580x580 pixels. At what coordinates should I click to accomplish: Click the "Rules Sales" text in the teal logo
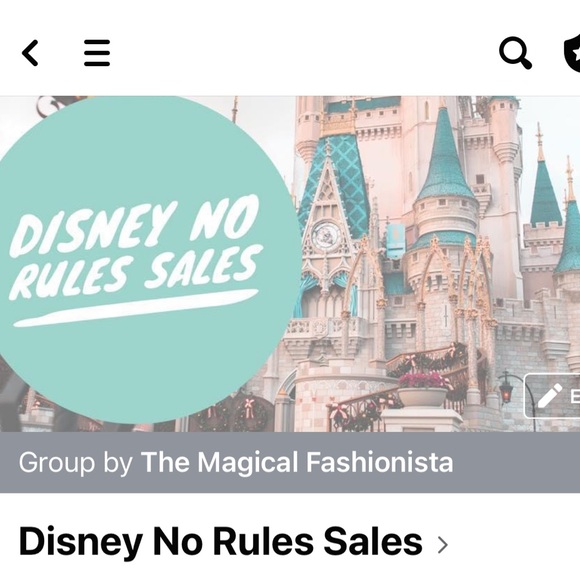[136, 273]
